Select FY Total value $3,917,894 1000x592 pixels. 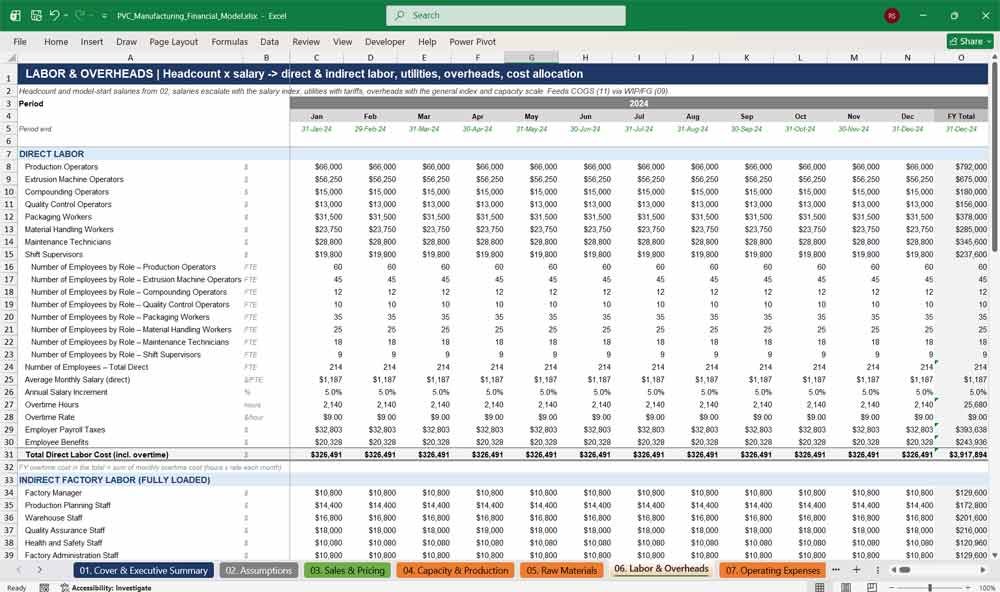pyautogui.click(x=961, y=455)
